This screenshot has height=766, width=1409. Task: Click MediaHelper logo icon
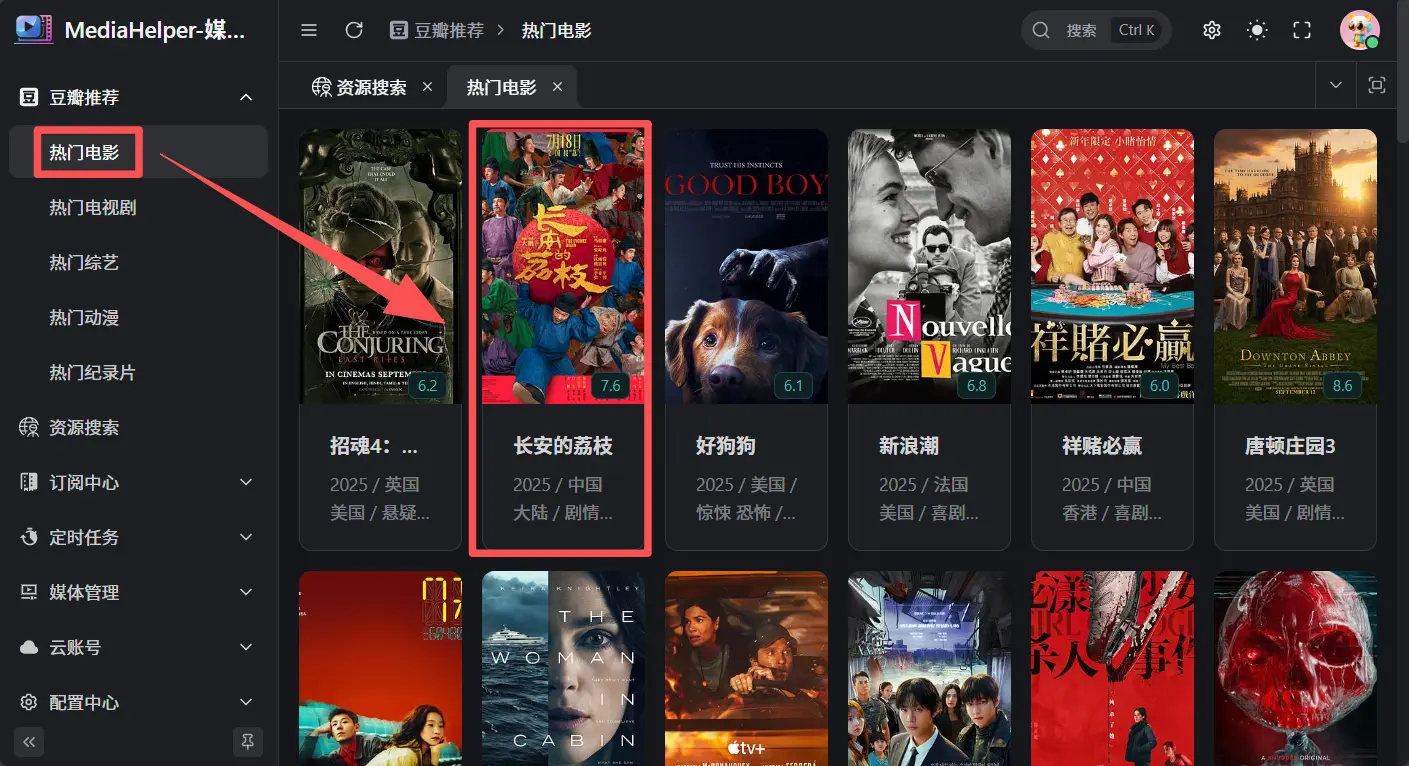click(x=34, y=29)
